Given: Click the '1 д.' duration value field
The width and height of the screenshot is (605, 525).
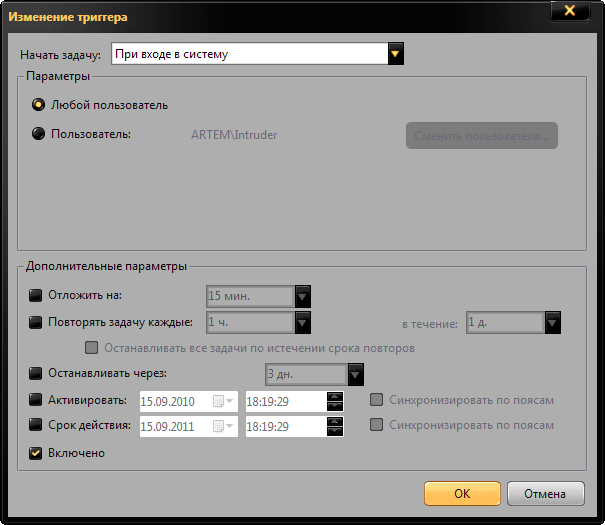Looking at the screenshot, I should coord(505,322).
